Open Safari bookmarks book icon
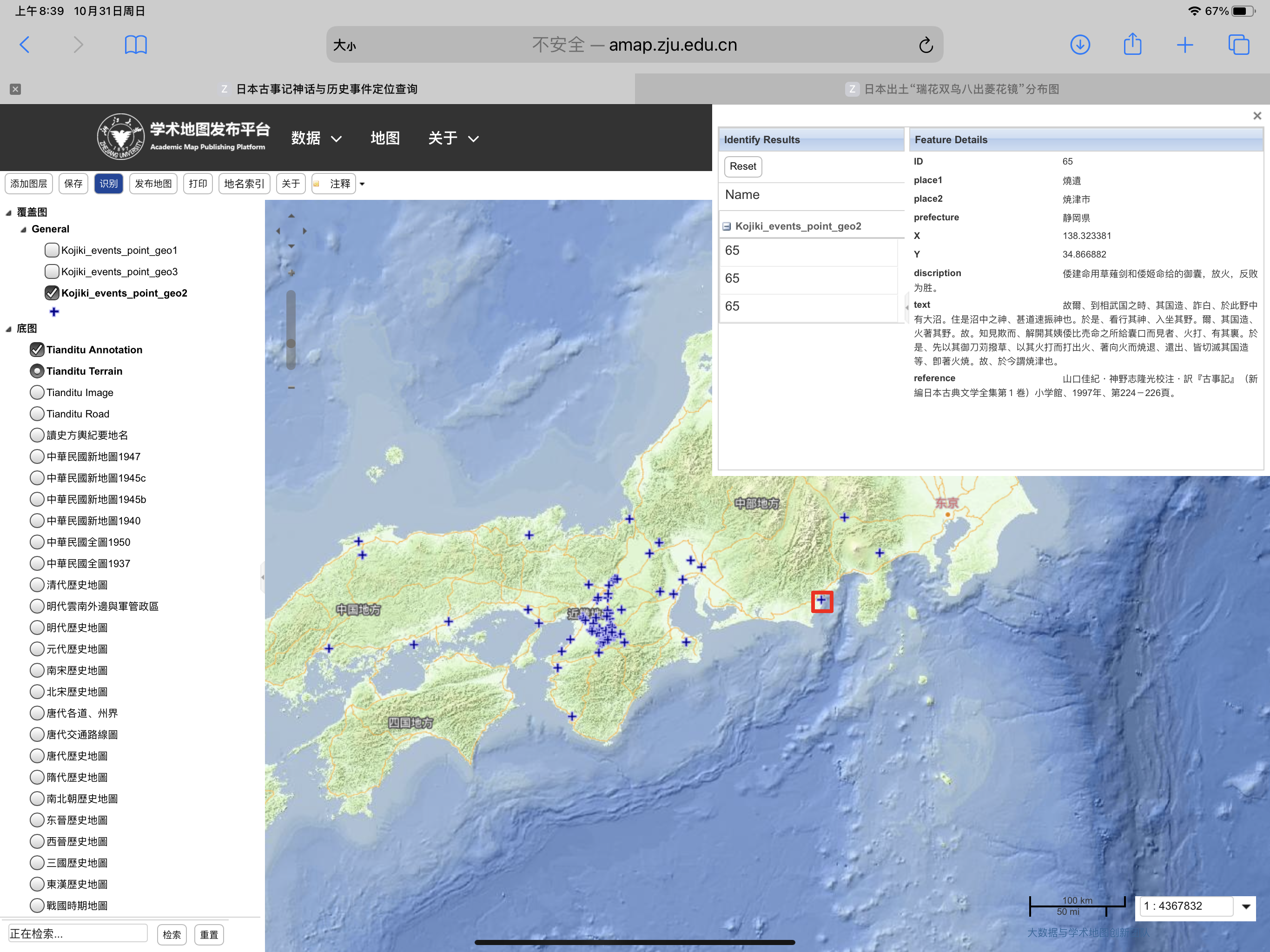 pyautogui.click(x=135, y=45)
